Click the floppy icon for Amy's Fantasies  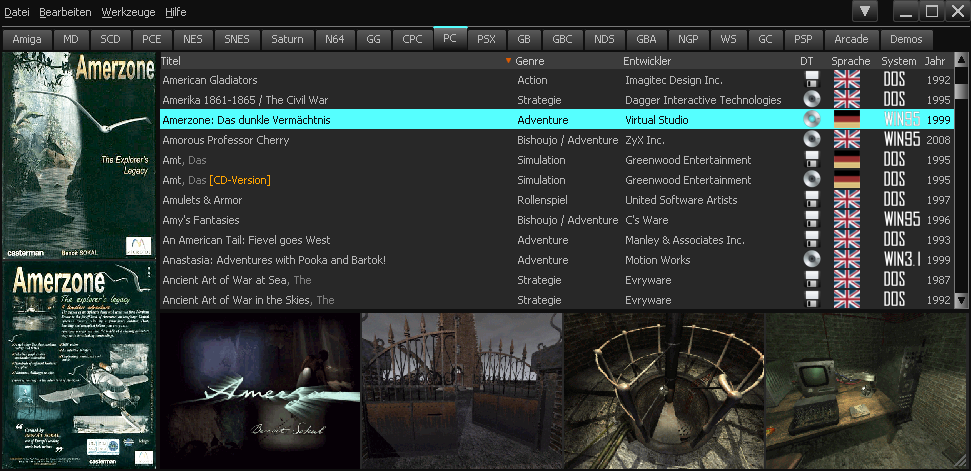(811, 220)
